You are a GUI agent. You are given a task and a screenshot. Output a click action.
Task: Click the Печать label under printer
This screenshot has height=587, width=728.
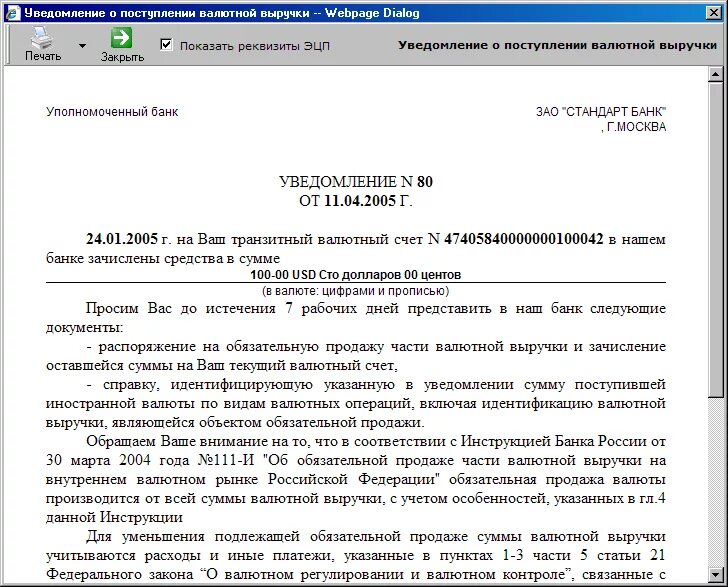pos(43,56)
